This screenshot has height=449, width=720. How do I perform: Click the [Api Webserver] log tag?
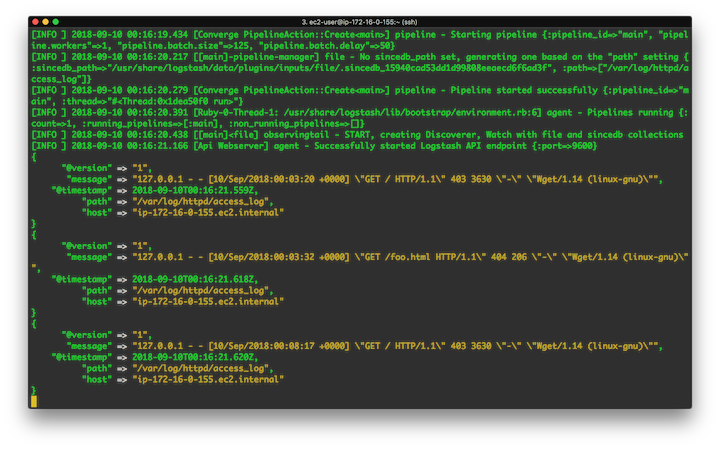231,146
